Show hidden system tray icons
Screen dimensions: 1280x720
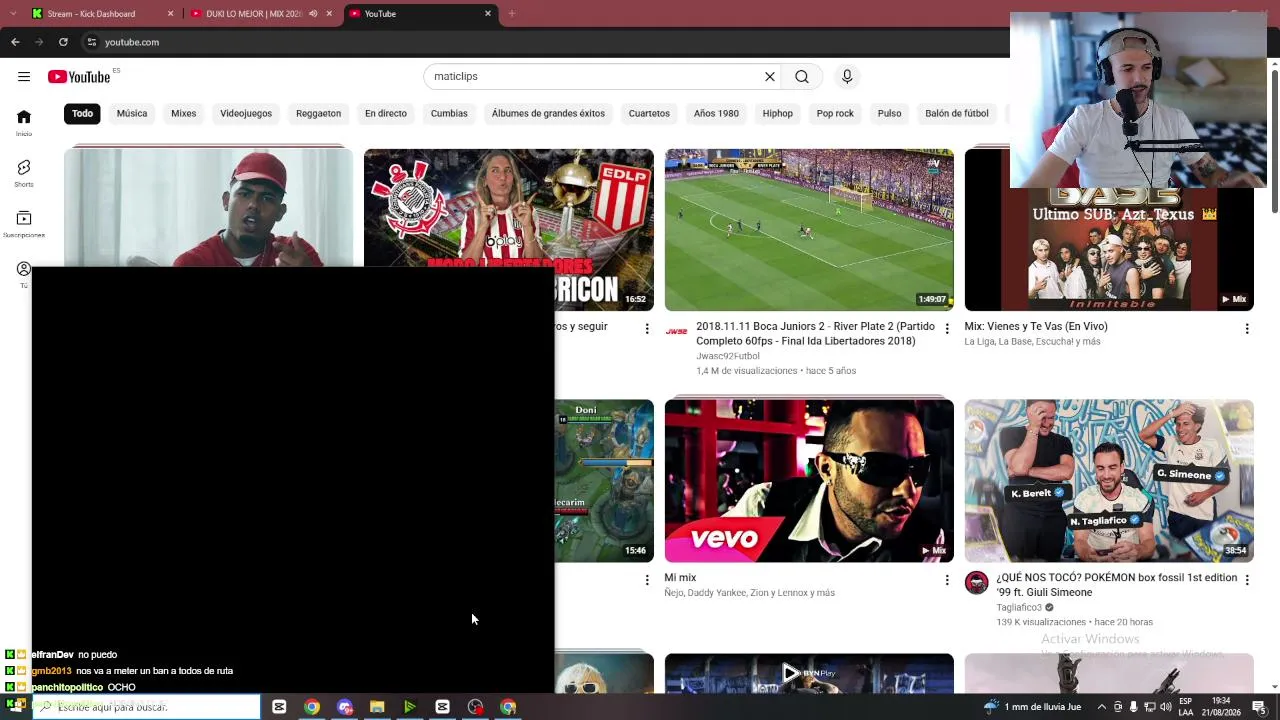[x=1102, y=707]
